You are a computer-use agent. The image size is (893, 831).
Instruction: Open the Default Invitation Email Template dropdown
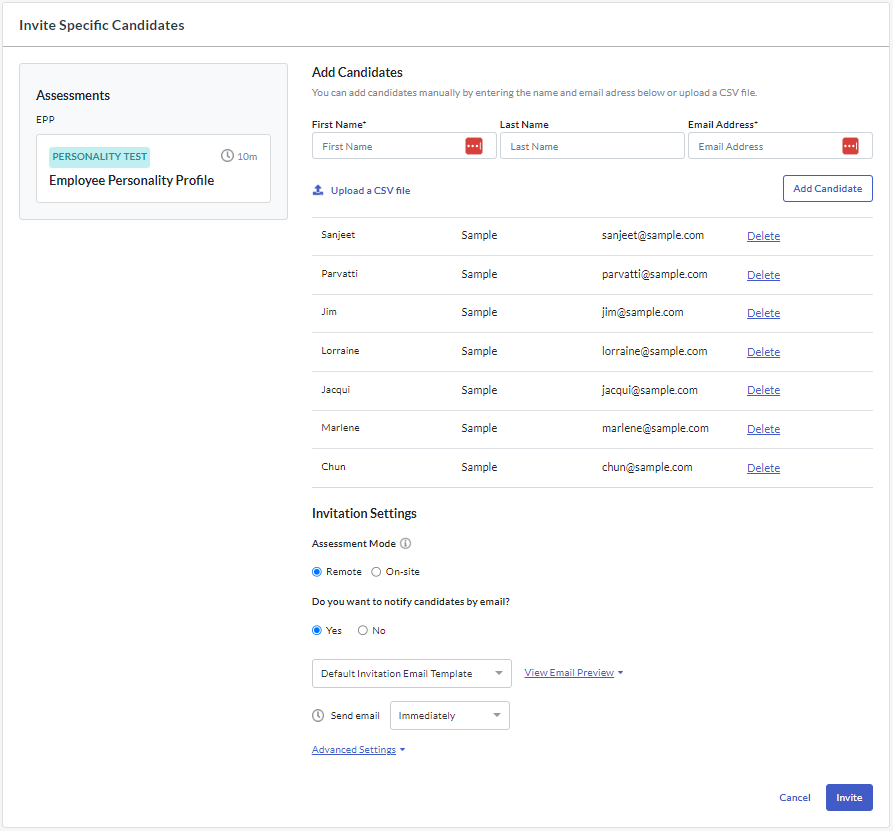tap(412, 673)
